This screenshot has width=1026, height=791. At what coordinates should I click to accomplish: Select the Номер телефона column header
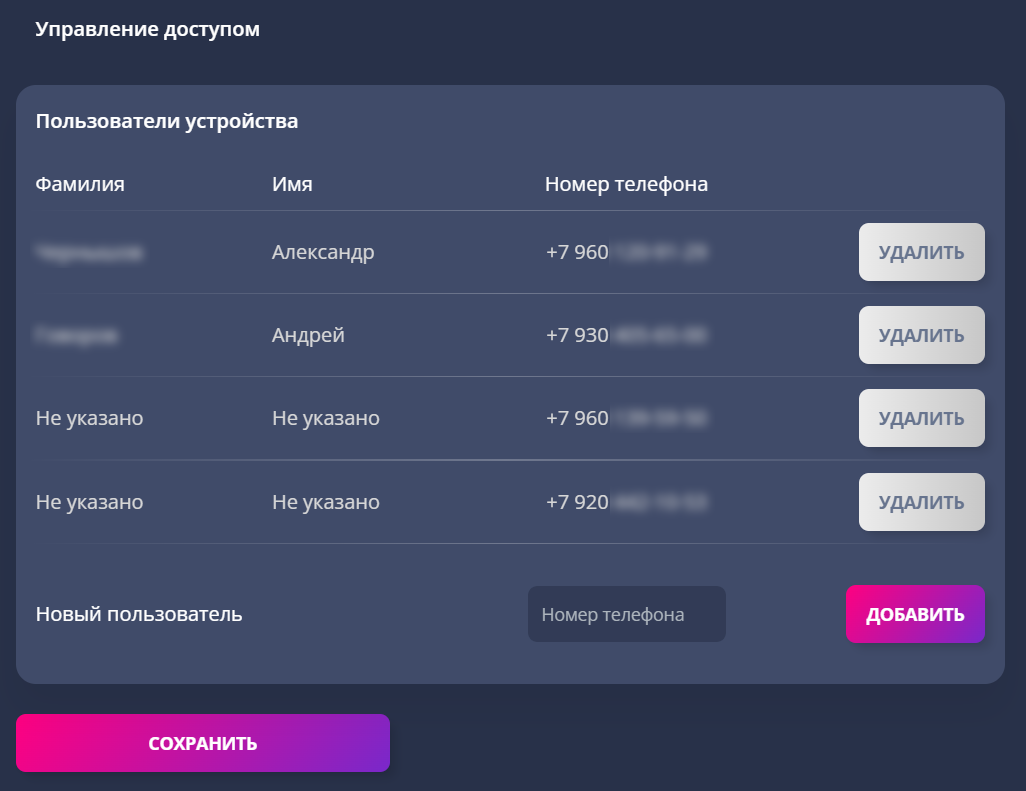pos(626,185)
